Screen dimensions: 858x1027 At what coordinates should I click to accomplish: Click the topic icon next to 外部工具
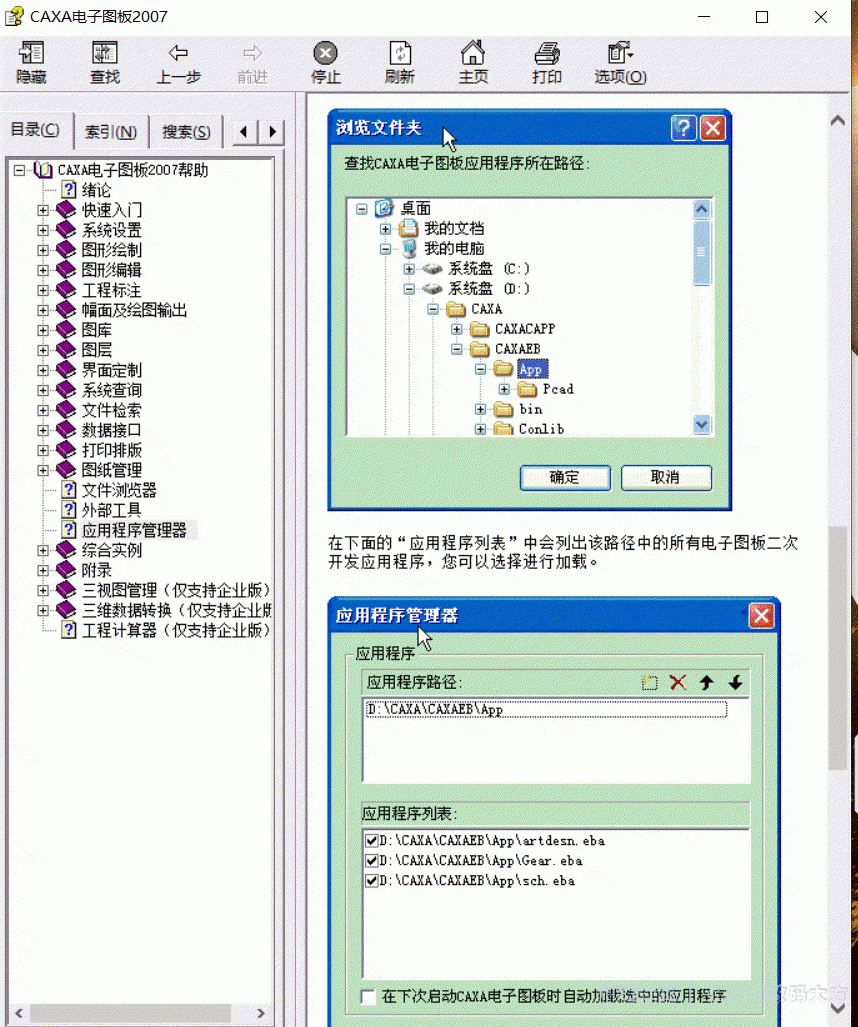click(x=69, y=510)
